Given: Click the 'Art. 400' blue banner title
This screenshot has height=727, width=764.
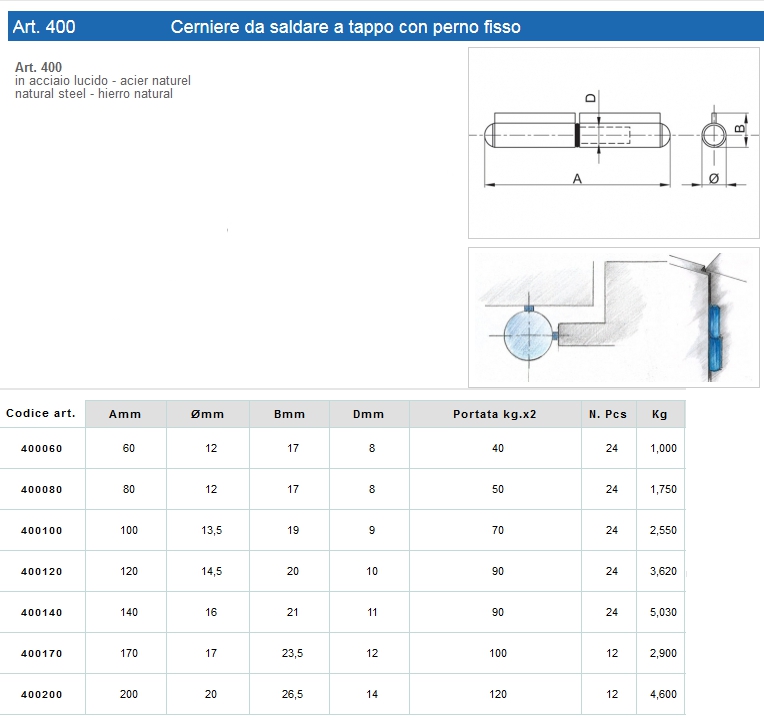Looking at the screenshot, I should [x=45, y=27].
